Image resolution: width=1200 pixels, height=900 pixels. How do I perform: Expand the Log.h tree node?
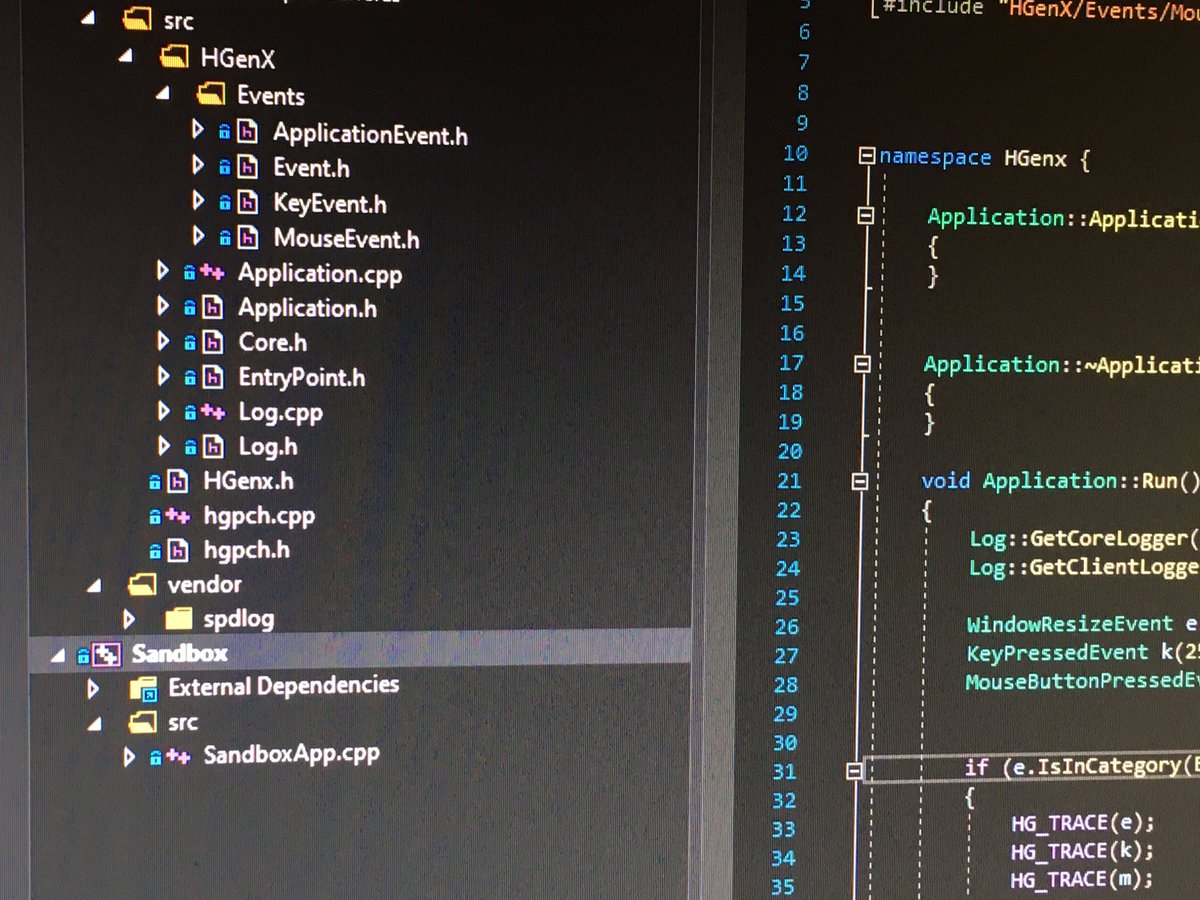point(163,446)
